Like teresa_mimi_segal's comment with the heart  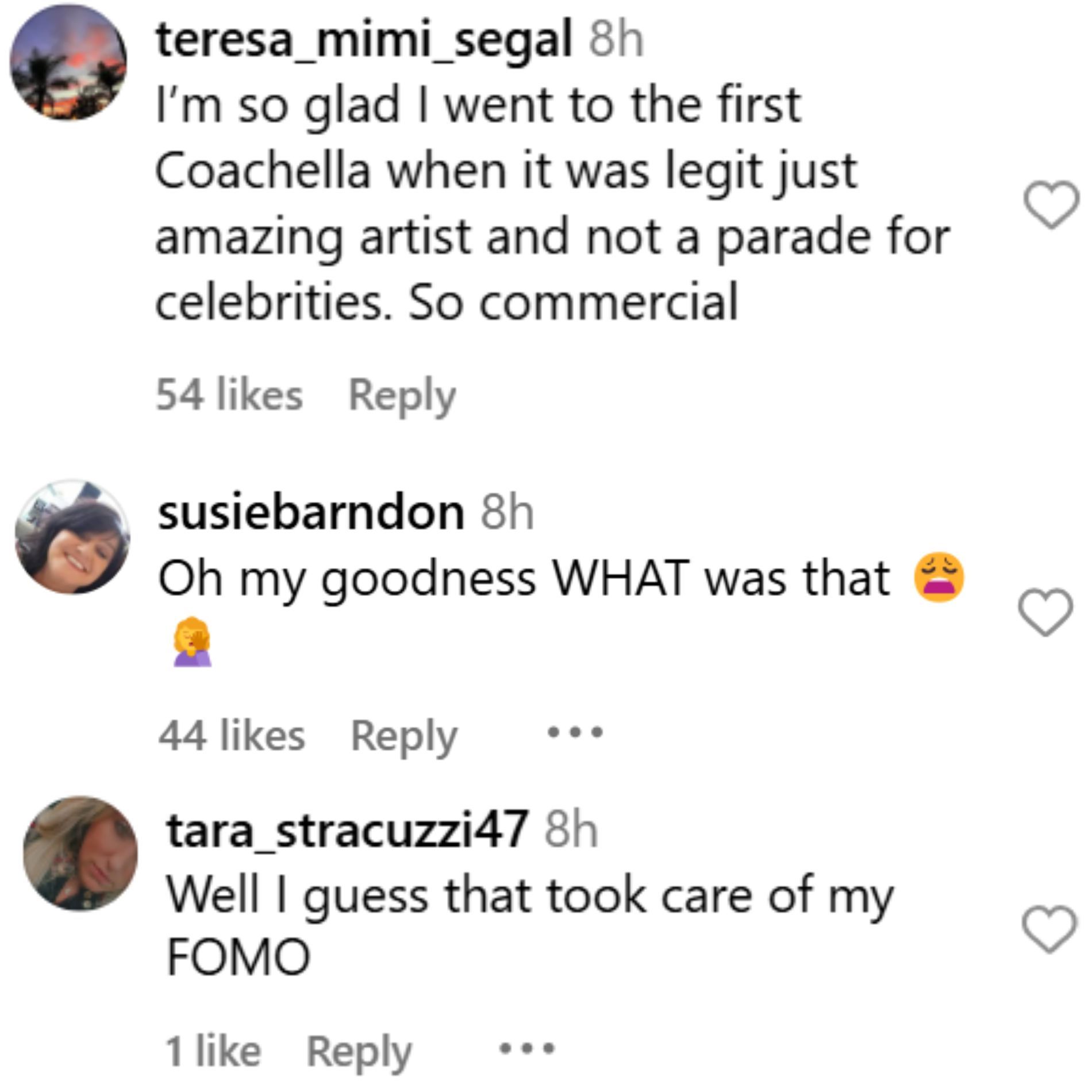click(1051, 205)
